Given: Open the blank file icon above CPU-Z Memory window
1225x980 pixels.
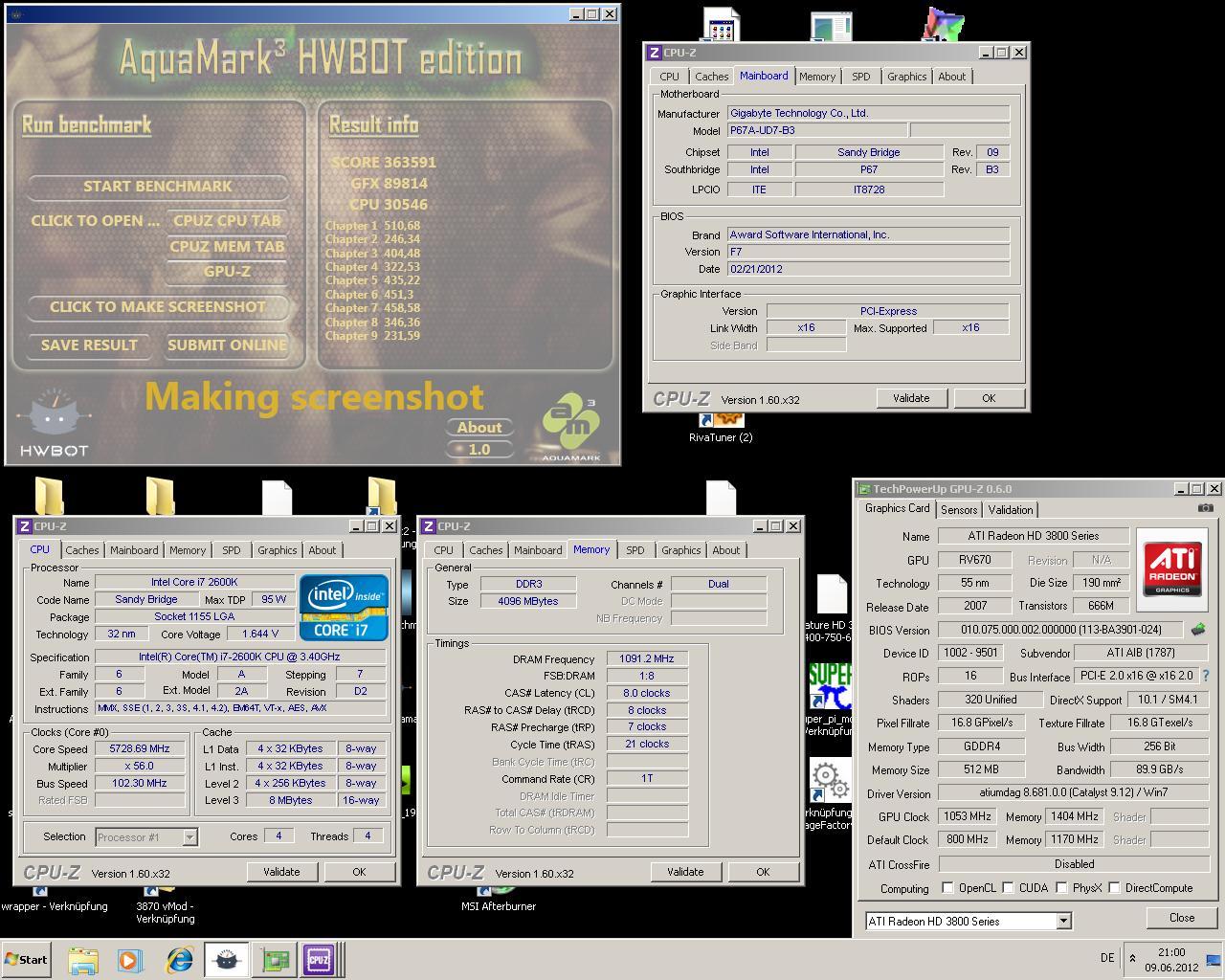Looking at the screenshot, I should pos(722,498).
